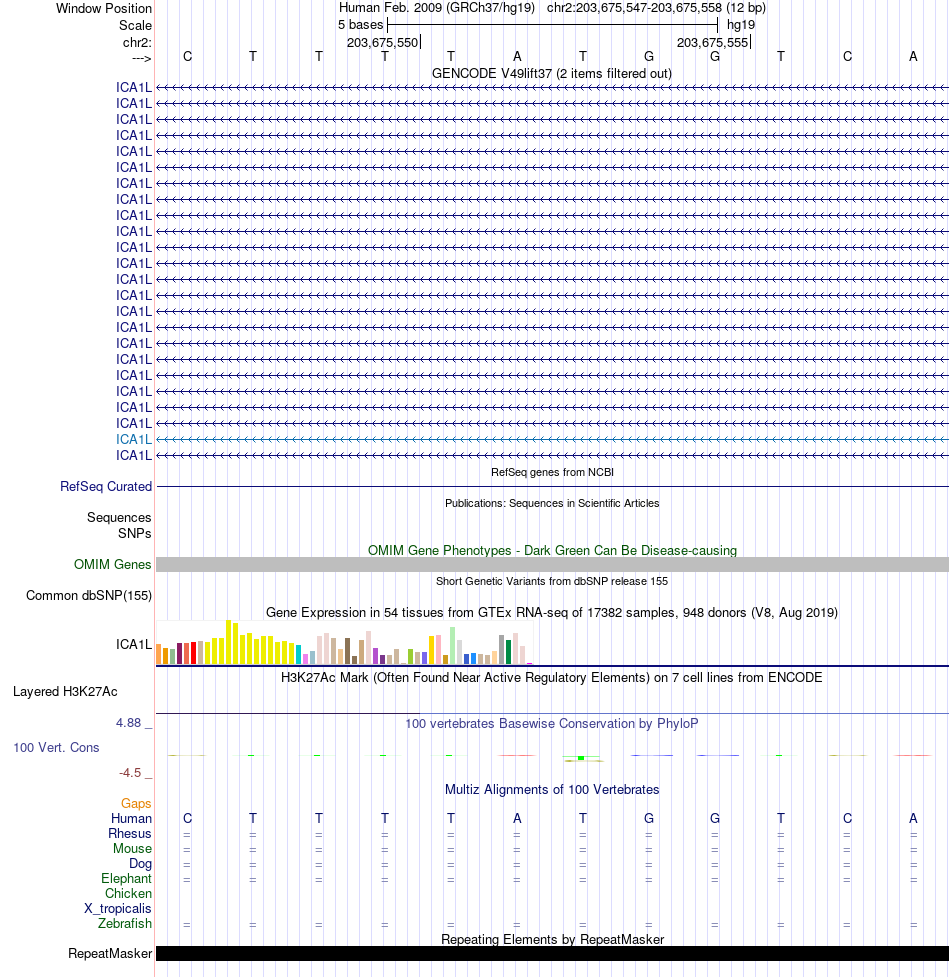The image size is (950, 977).
Task: Click the ICA1L label beside the GTEx chart
Action: pyautogui.click(x=134, y=644)
